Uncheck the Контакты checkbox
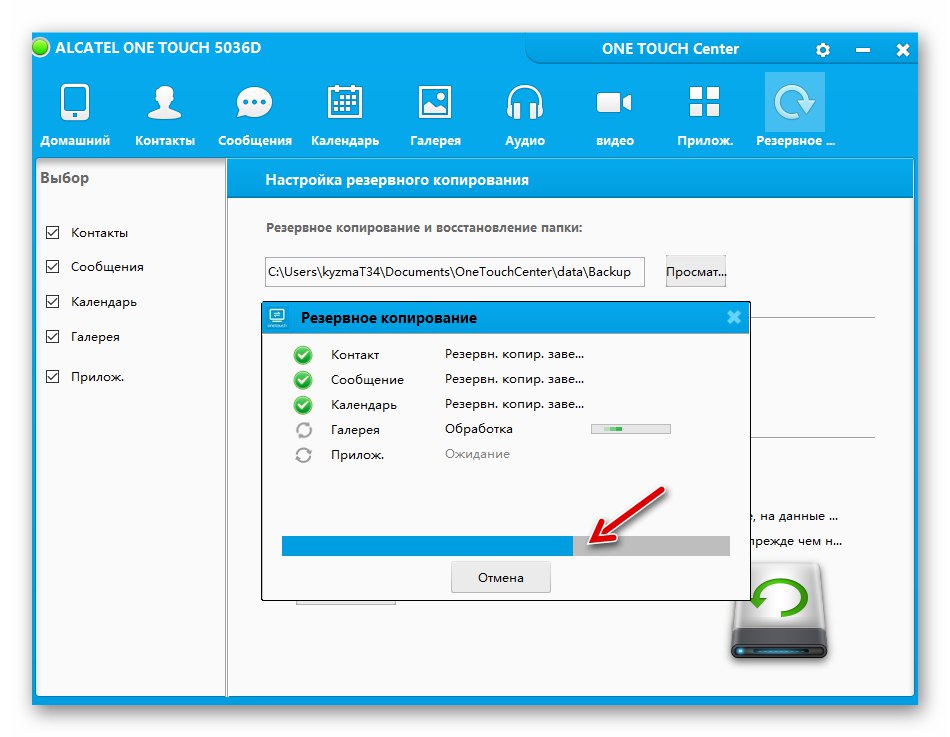Viewport: 950px width, 737px height. (53, 232)
